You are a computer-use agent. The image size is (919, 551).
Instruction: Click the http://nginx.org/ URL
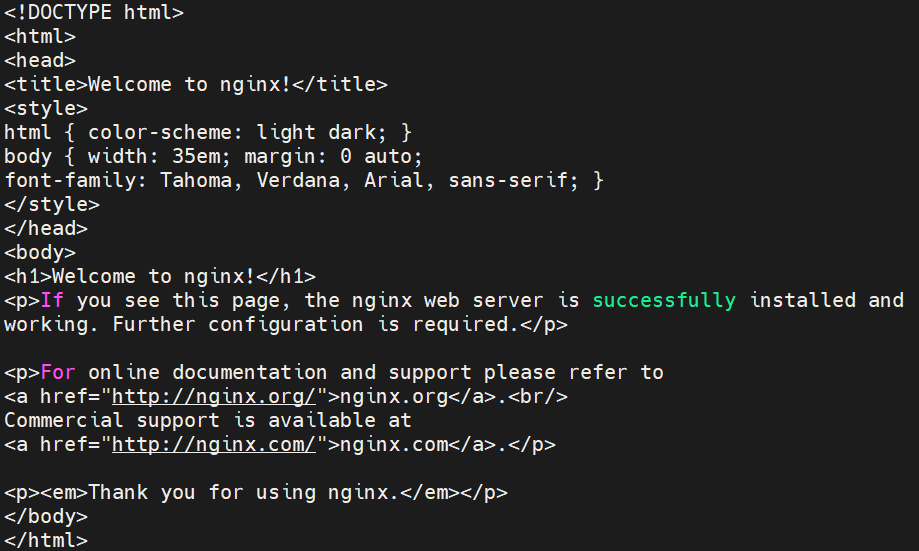(x=214, y=397)
